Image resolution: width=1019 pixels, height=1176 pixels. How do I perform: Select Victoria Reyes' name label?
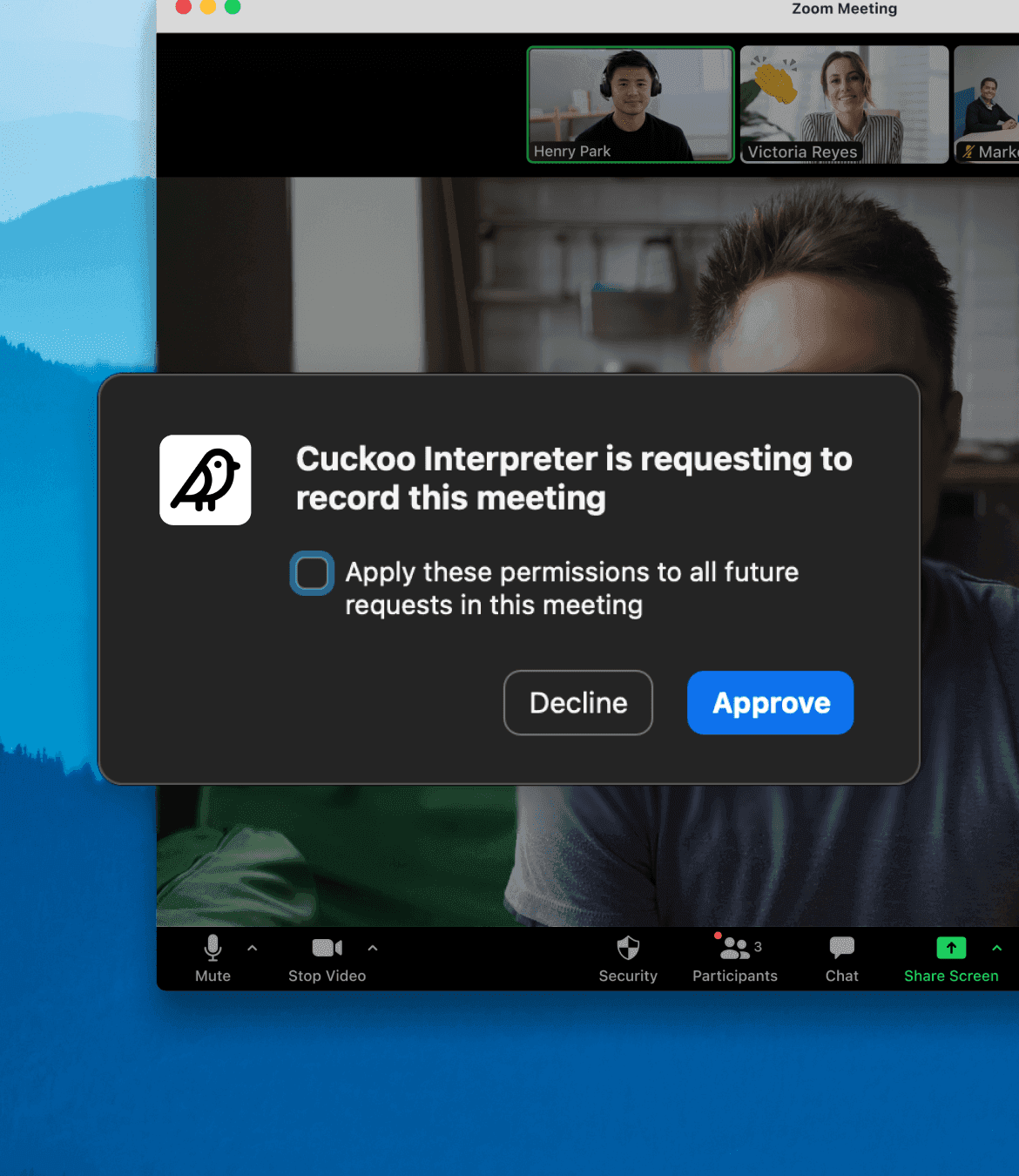pos(802,152)
